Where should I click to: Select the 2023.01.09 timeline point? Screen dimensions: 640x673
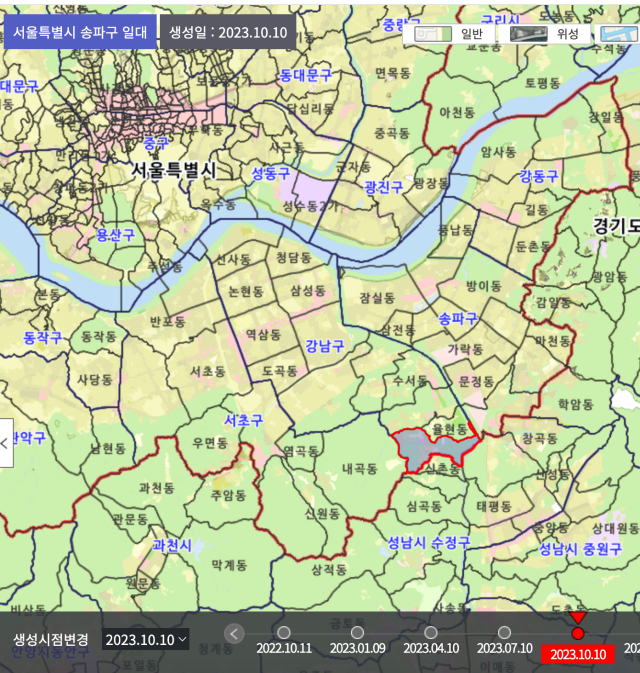pos(357,633)
